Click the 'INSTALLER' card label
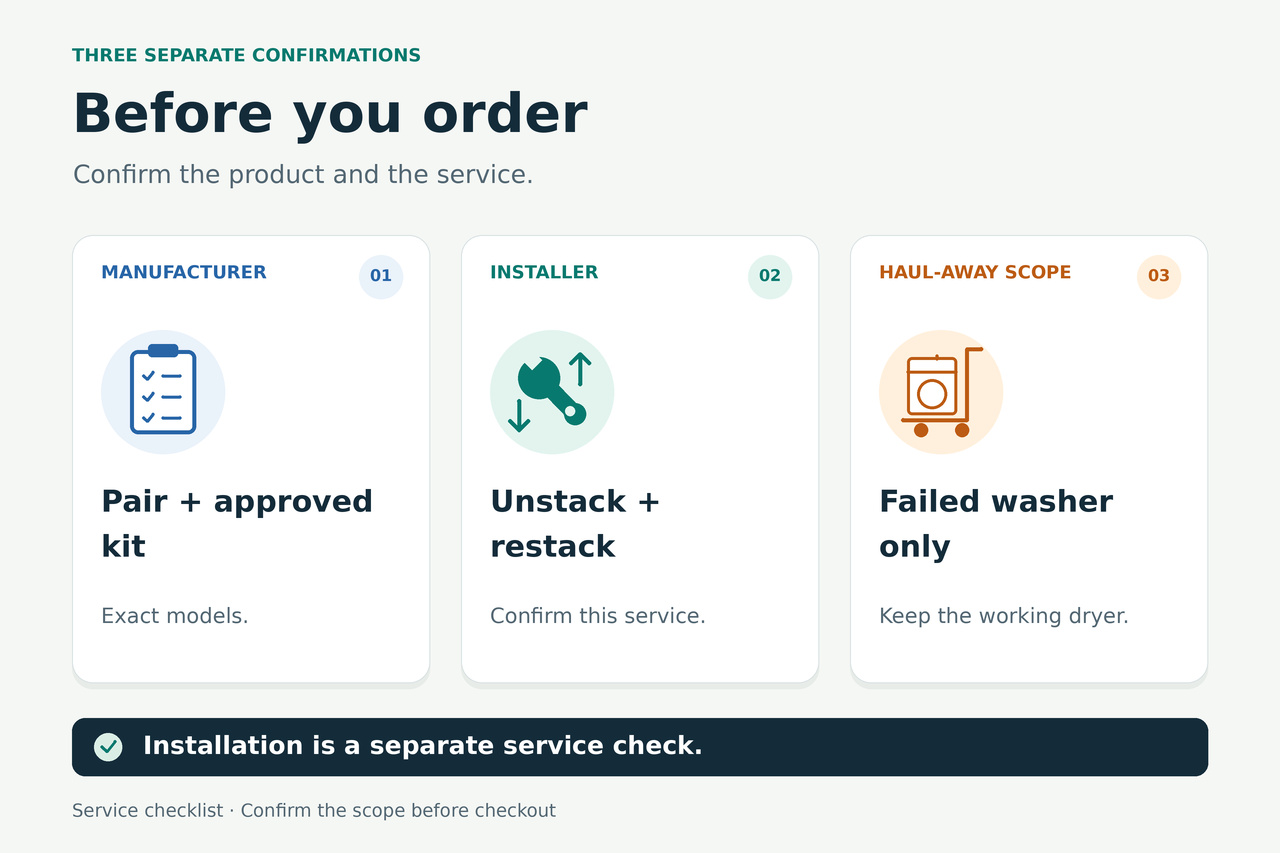 [x=544, y=272]
